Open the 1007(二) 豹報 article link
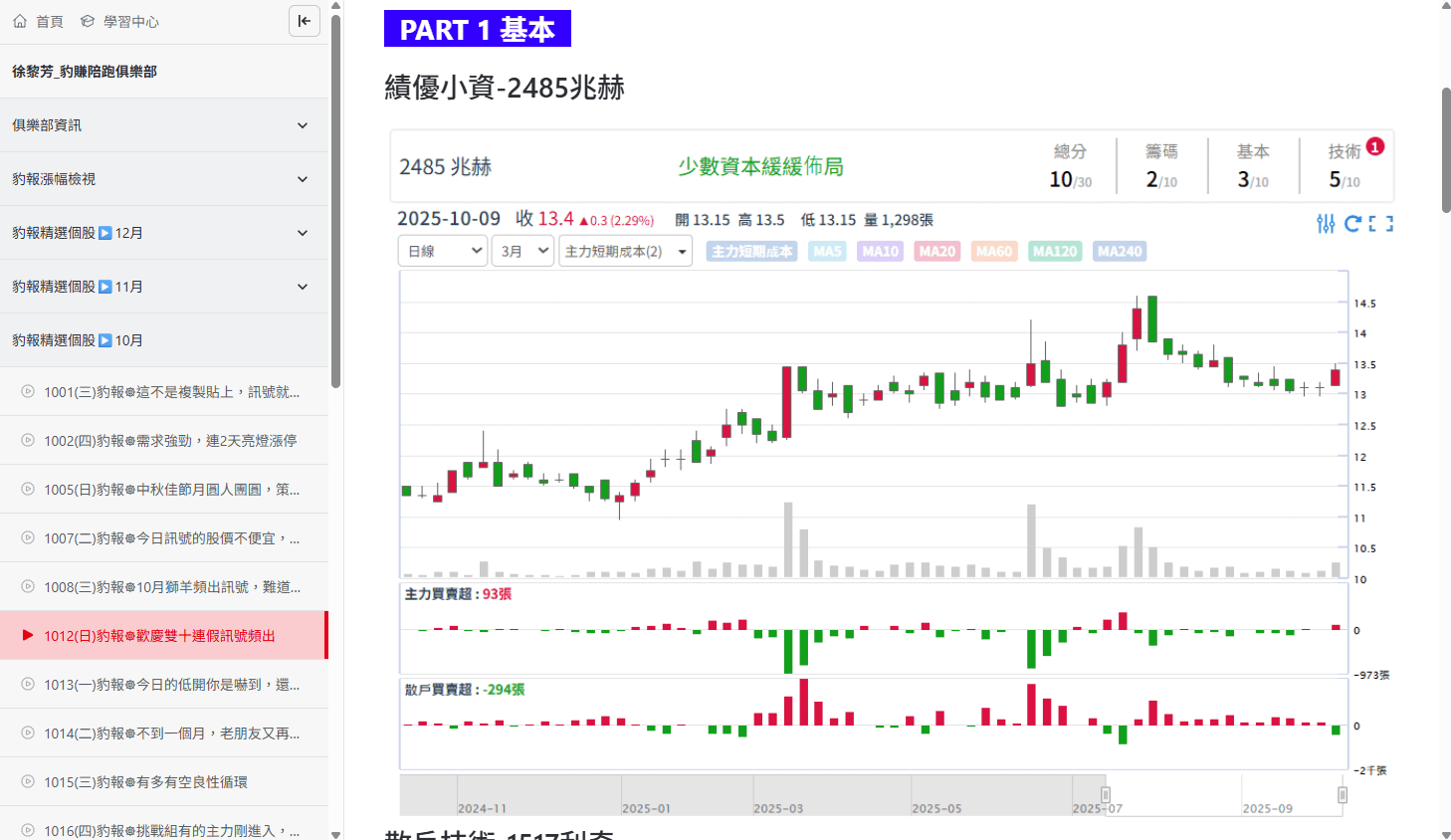The image size is (1451, 840). [171, 537]
